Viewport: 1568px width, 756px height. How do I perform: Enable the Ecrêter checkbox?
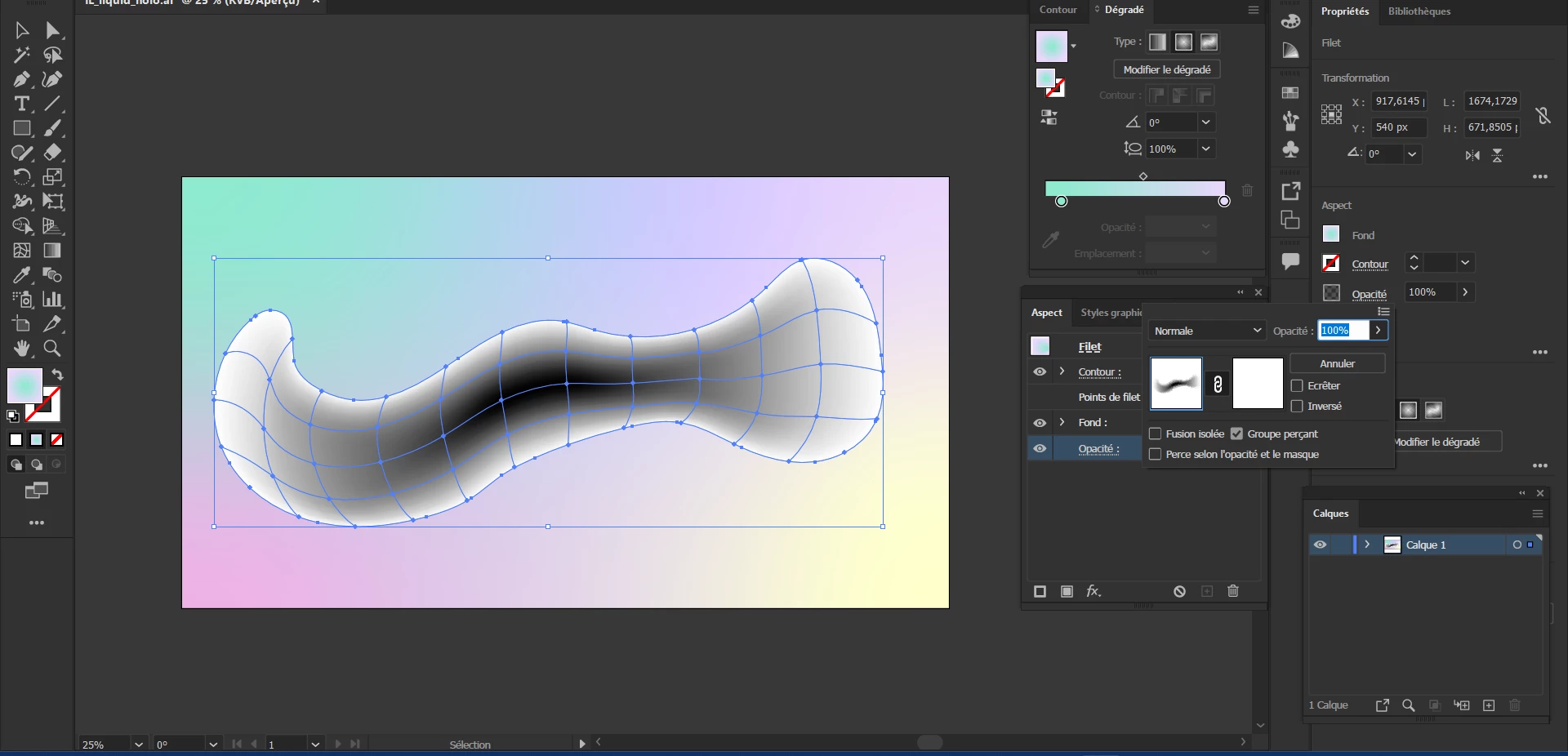1297,385
